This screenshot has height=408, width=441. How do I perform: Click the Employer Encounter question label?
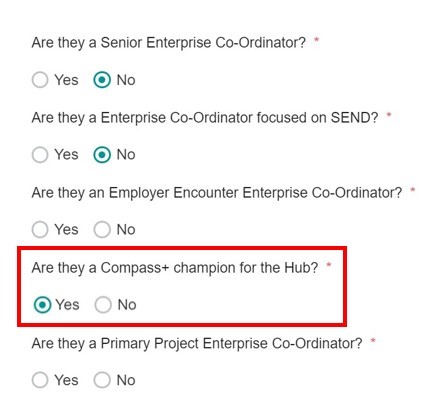point(217,193)
